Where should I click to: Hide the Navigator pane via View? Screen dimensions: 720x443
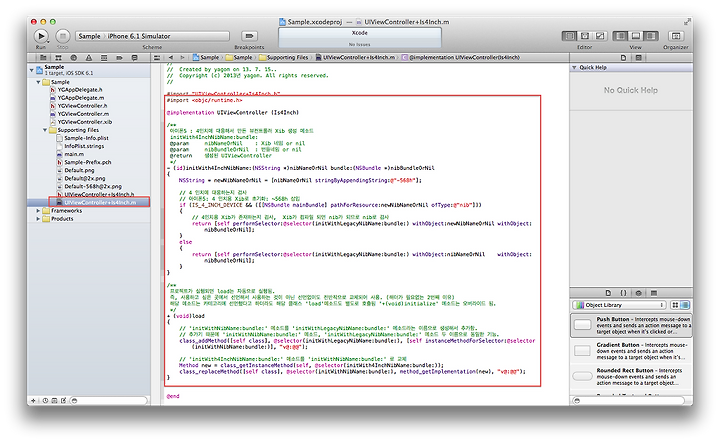click(x=620, y=36)
